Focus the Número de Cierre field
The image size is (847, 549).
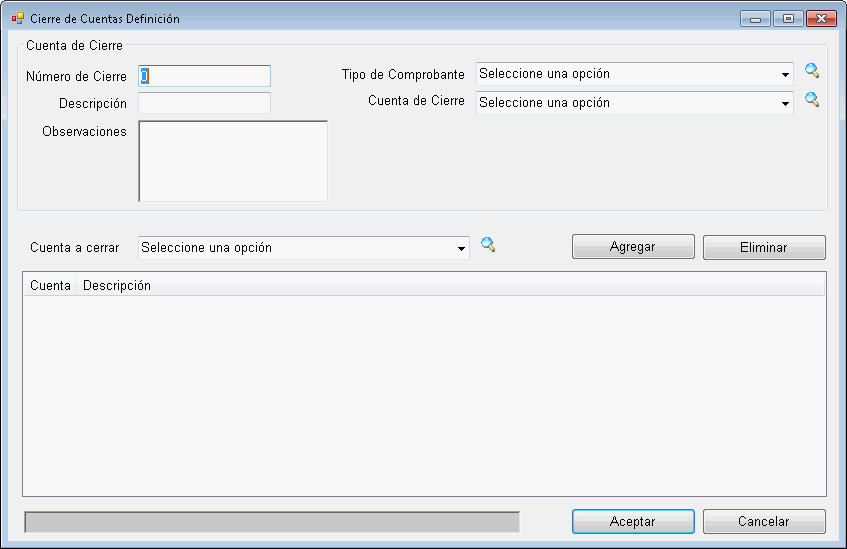(x=205, y=76)
